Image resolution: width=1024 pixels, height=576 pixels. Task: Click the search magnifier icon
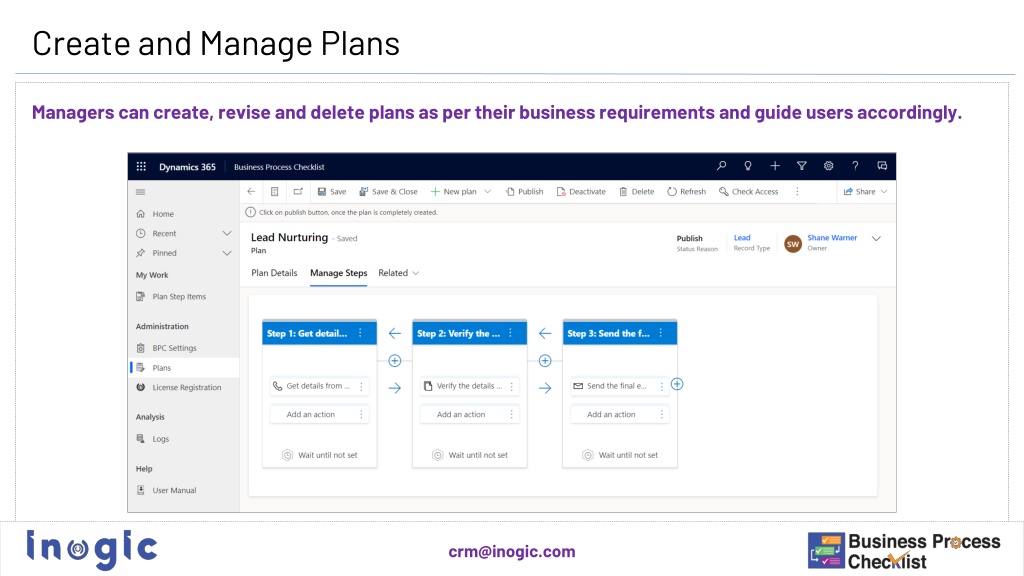pyautogui.click(x=721, y=166)
